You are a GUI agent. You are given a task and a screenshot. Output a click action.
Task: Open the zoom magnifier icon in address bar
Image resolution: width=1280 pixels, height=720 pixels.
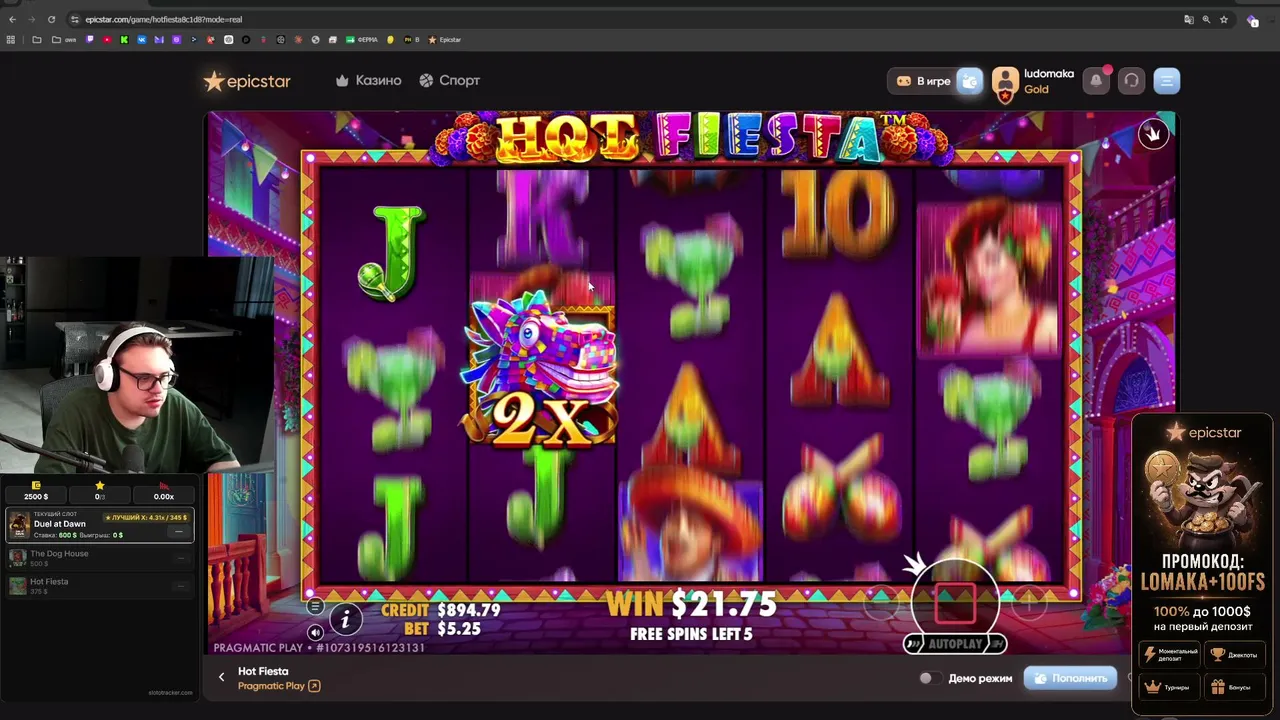click(1206, 19)
